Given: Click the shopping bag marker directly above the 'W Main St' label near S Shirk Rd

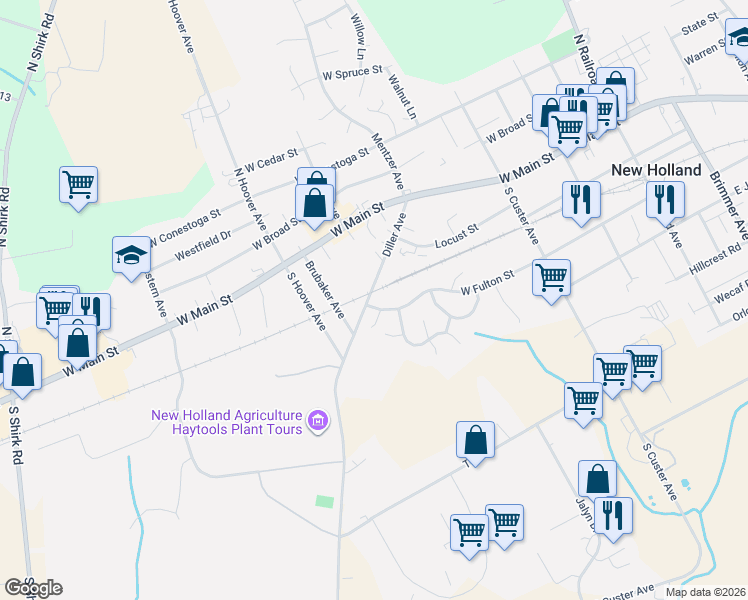Looking at the screenshot, I should coord(77,346).
